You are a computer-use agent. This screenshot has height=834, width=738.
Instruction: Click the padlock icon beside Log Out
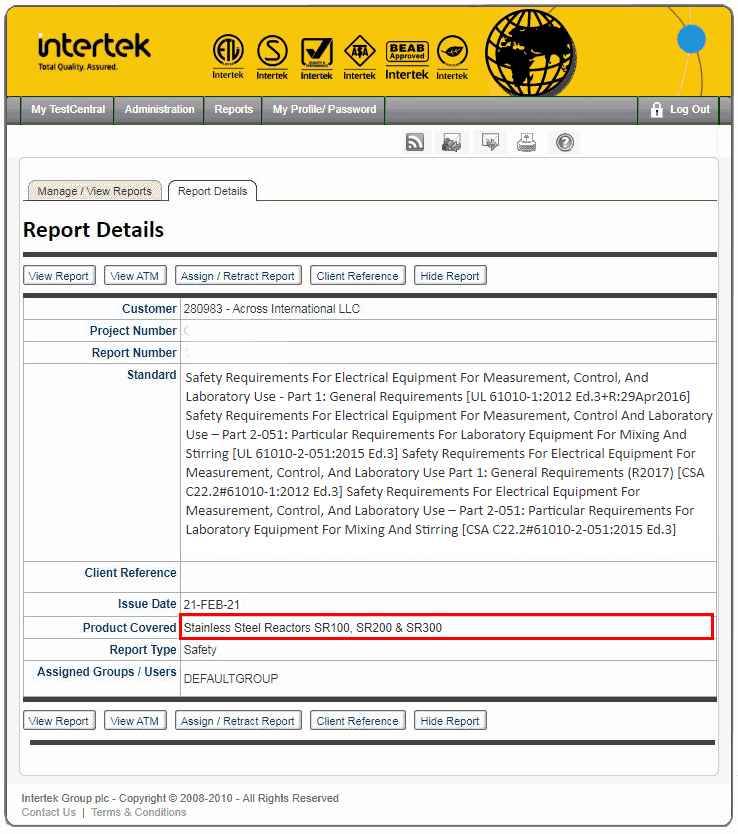coord(657,110)
